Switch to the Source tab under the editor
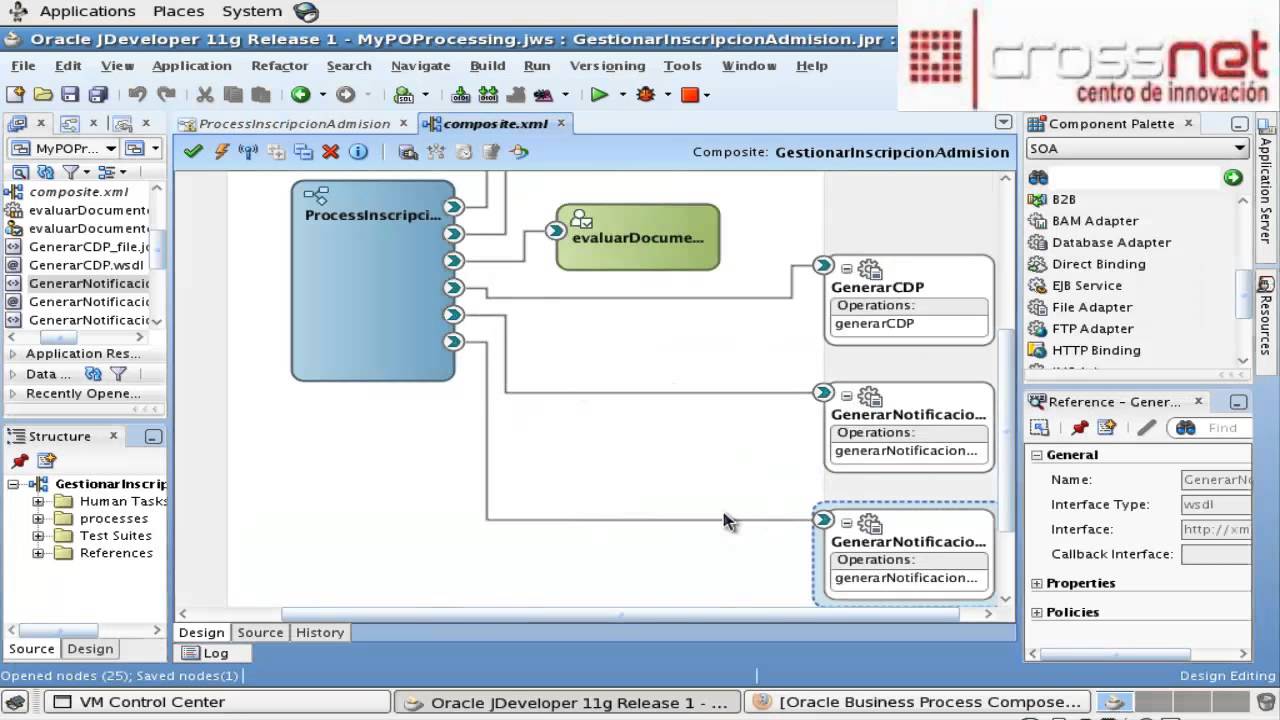Viewport: 1280px width, 720px height. 260,632
